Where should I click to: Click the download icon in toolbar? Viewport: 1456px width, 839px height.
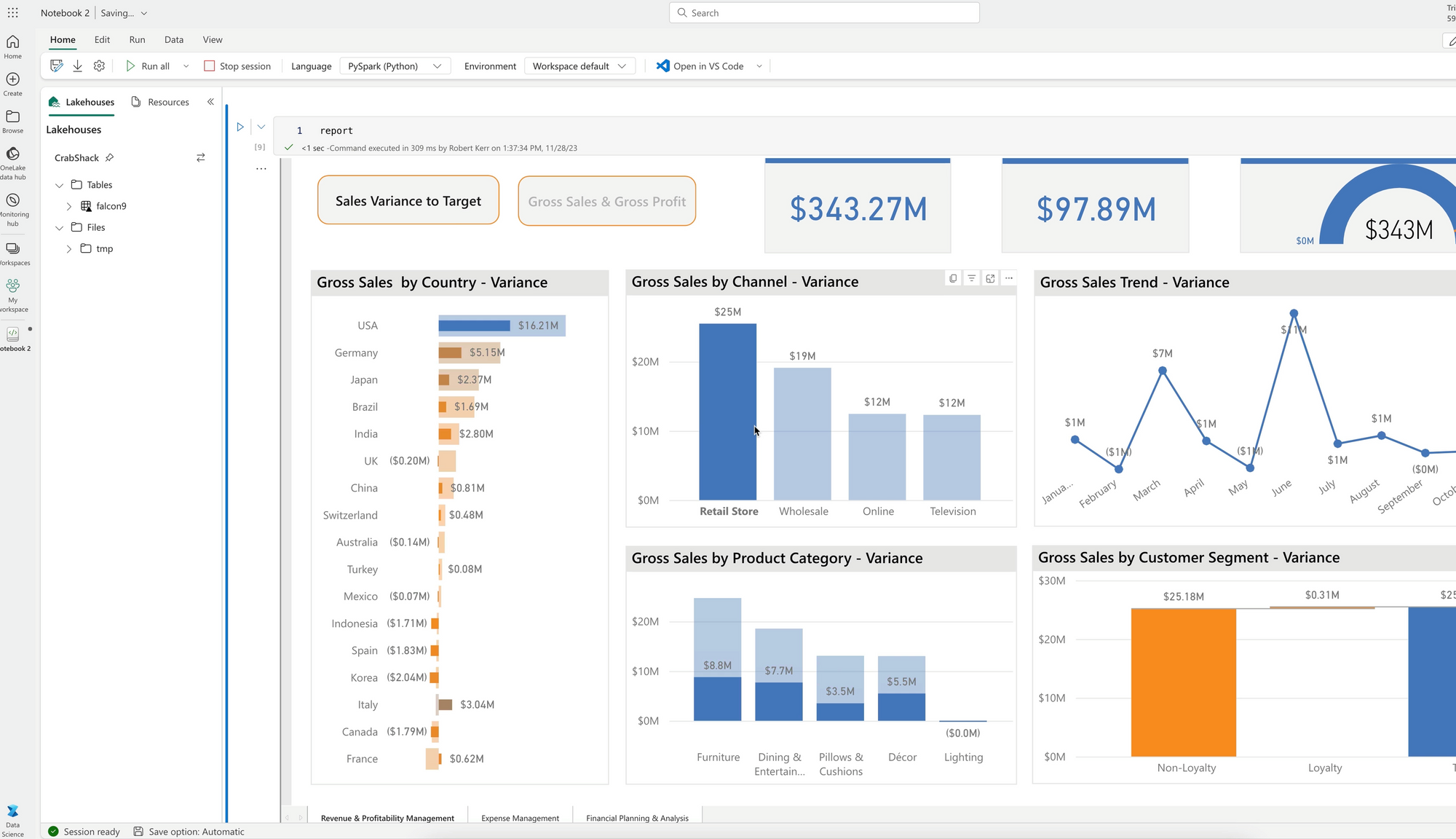(x=77, y=66)
